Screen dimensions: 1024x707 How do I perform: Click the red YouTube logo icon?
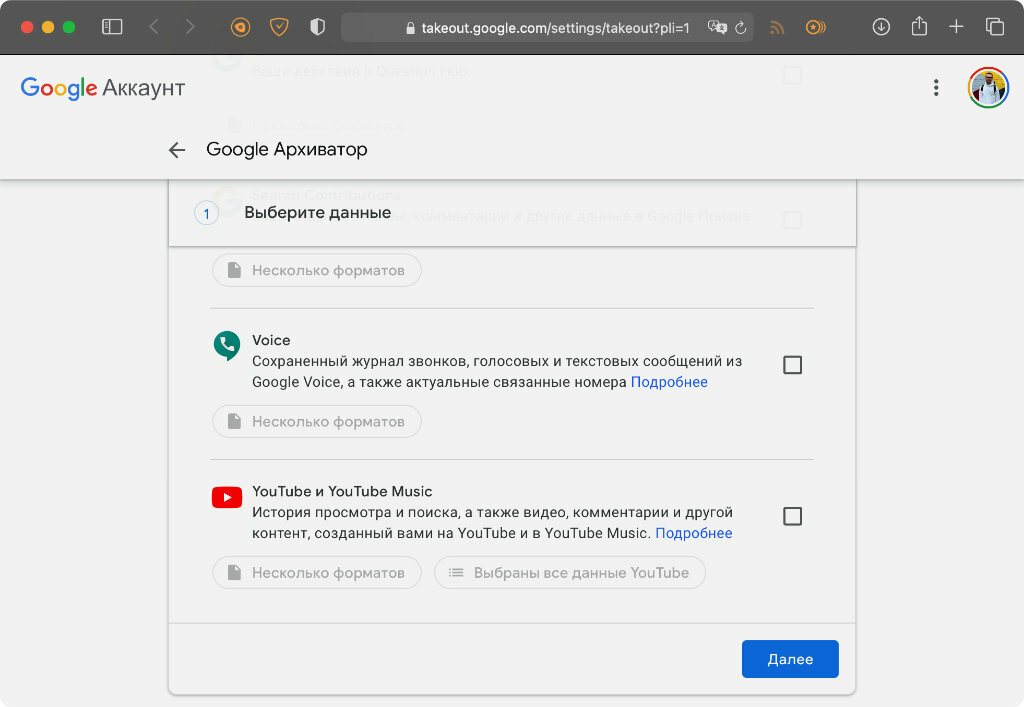(x=227, y=497)
